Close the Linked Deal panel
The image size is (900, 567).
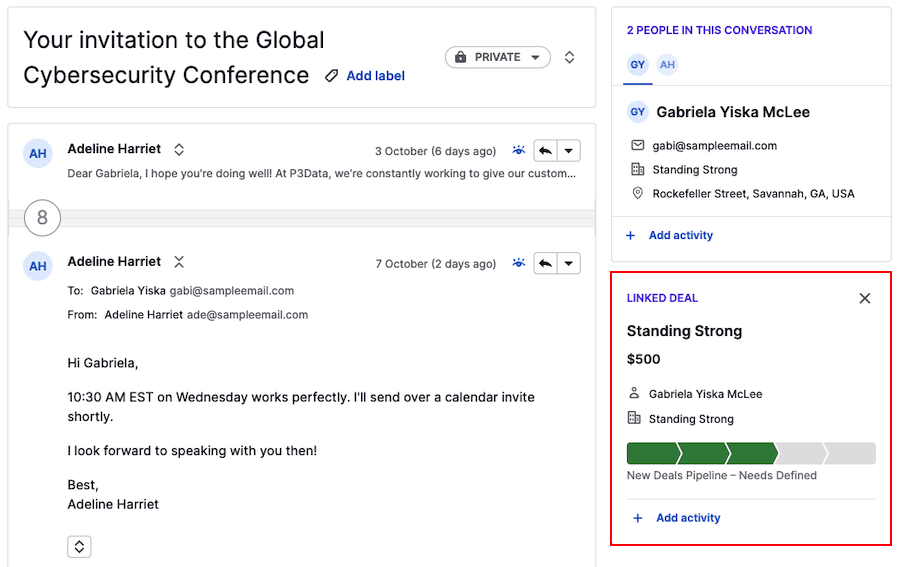point(865,298)
